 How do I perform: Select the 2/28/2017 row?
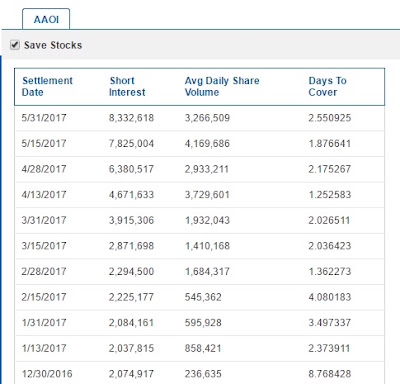[199, 272]
